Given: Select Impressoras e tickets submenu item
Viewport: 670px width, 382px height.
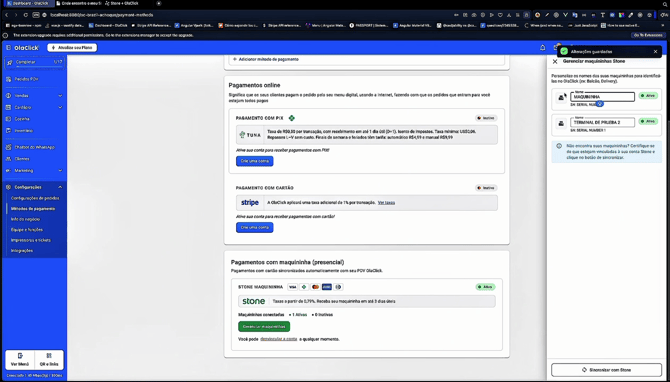Looking at the screenshot, I should [x=31, y=240].
